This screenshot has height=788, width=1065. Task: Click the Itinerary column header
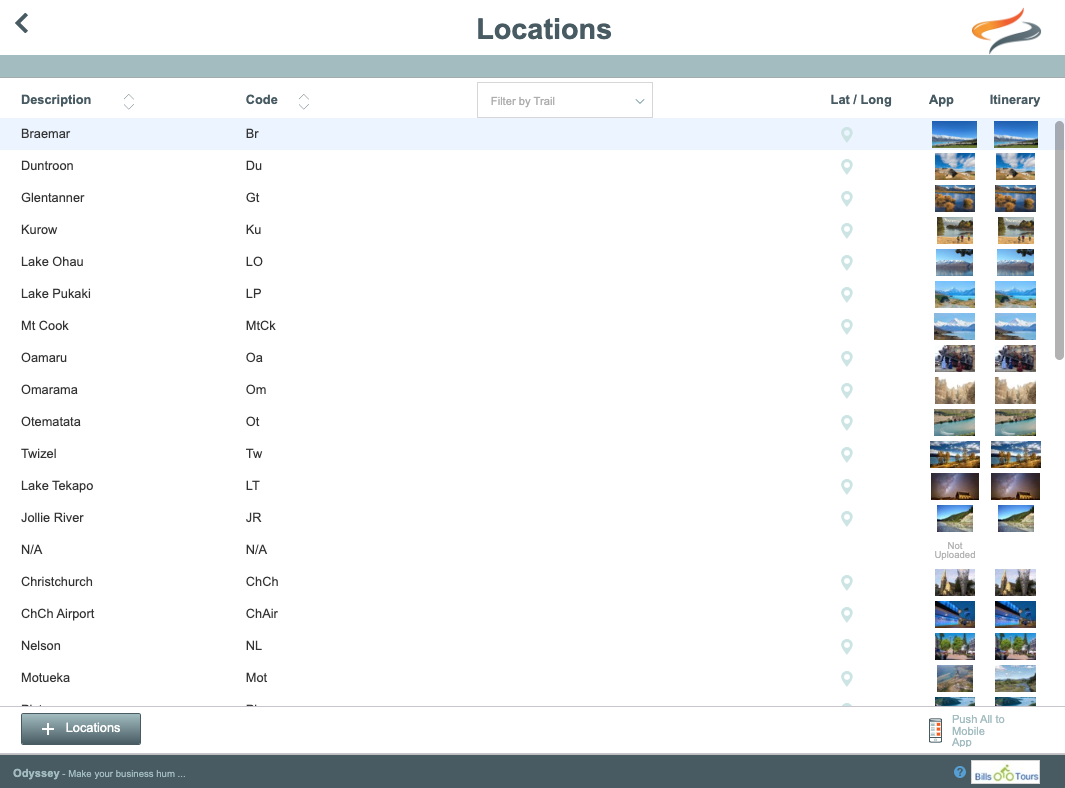point(1014,100)
